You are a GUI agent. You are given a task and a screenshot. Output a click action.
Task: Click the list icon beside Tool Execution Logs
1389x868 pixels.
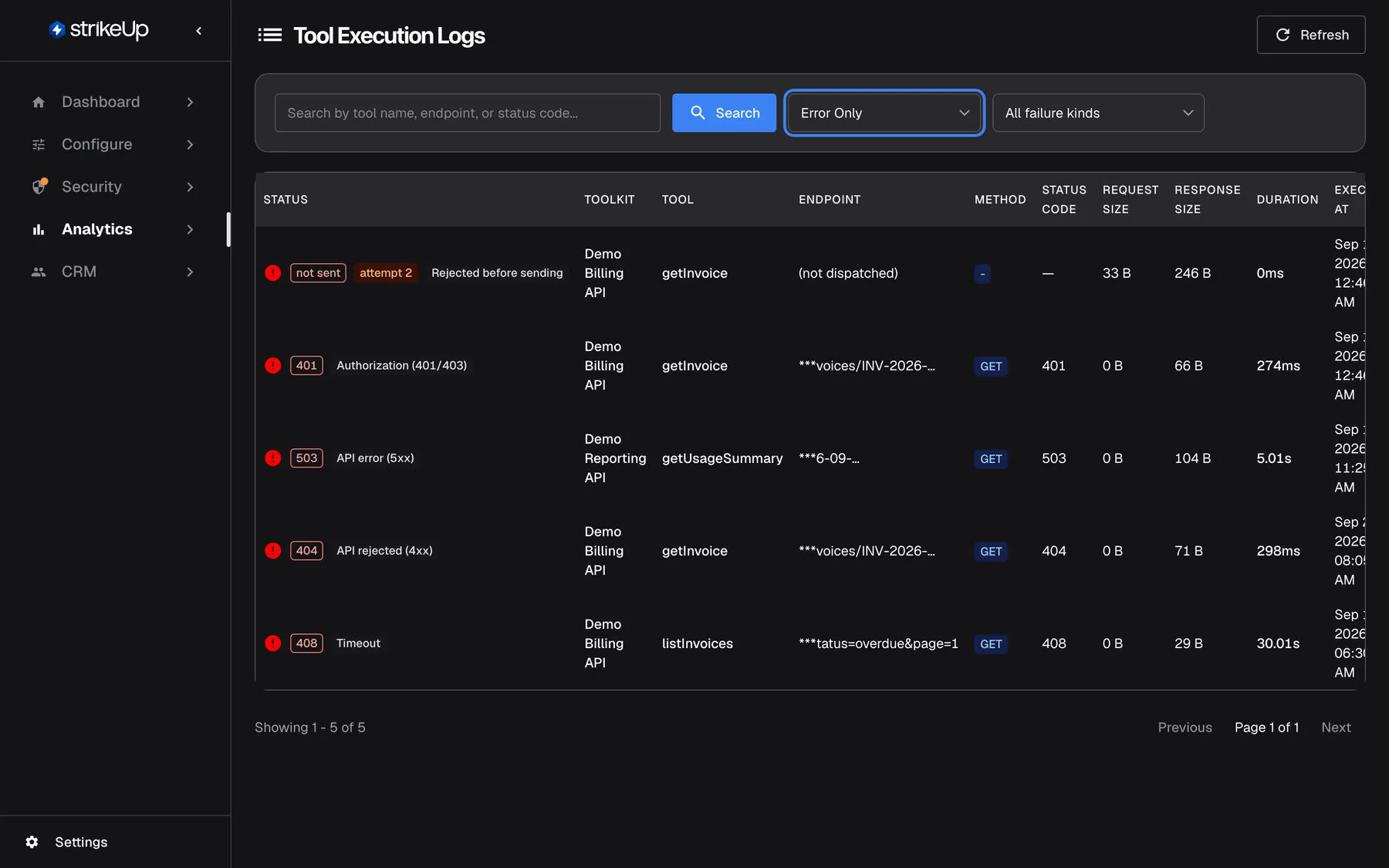(x=269, y=35)
